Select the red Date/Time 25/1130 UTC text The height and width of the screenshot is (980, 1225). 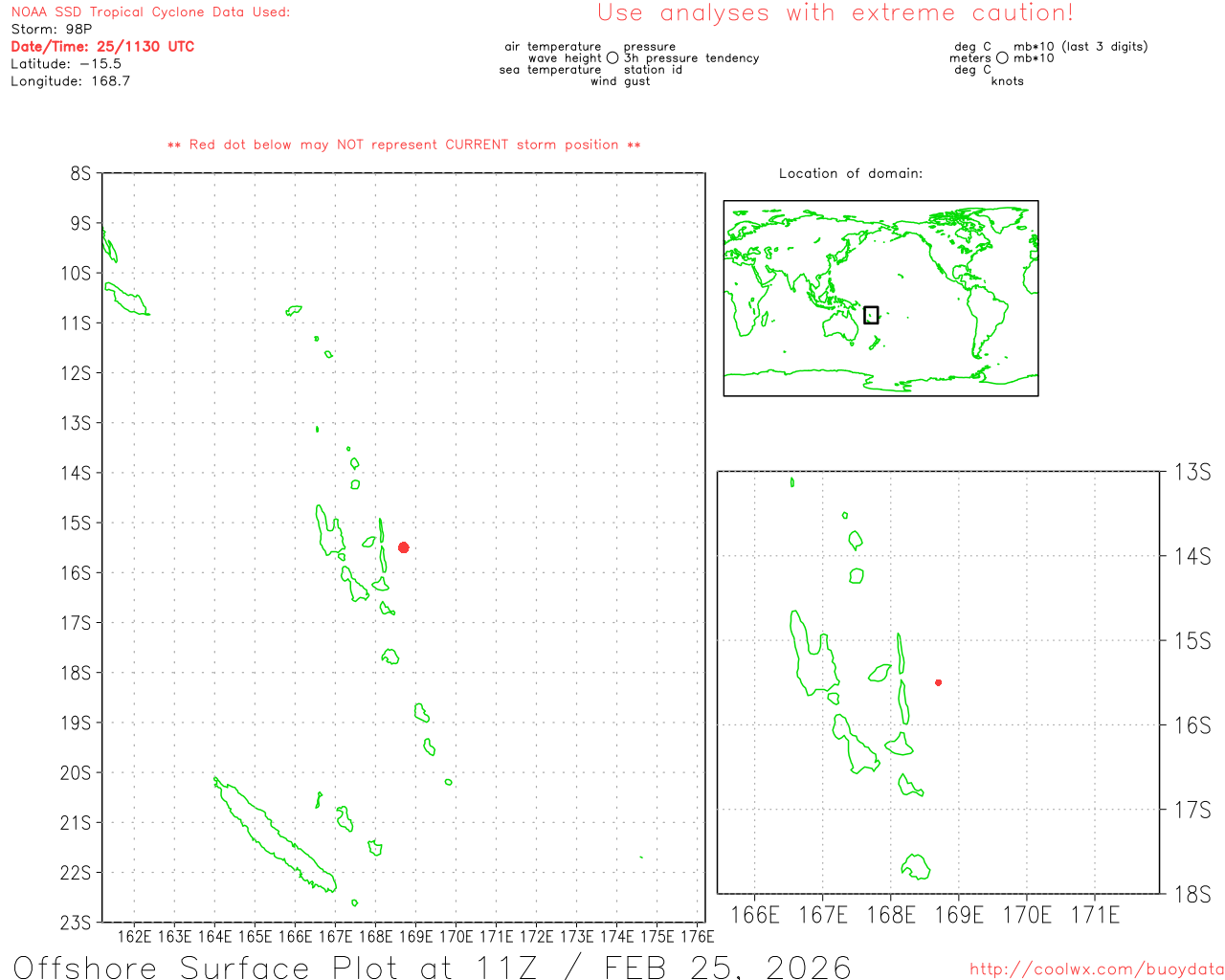tap(102, 47)
